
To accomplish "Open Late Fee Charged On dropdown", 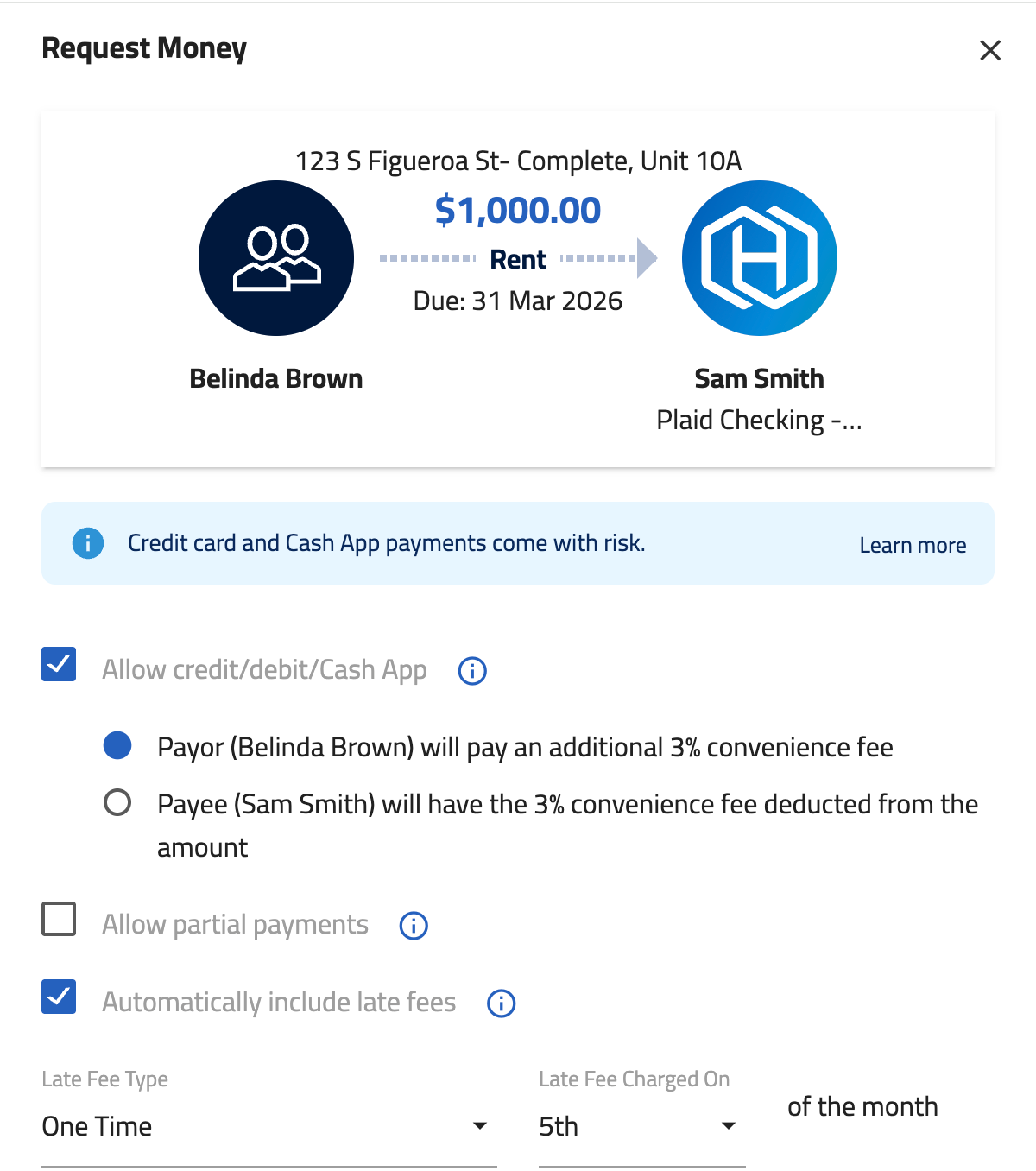I will pyautogui.click(x=642, y=1126).
